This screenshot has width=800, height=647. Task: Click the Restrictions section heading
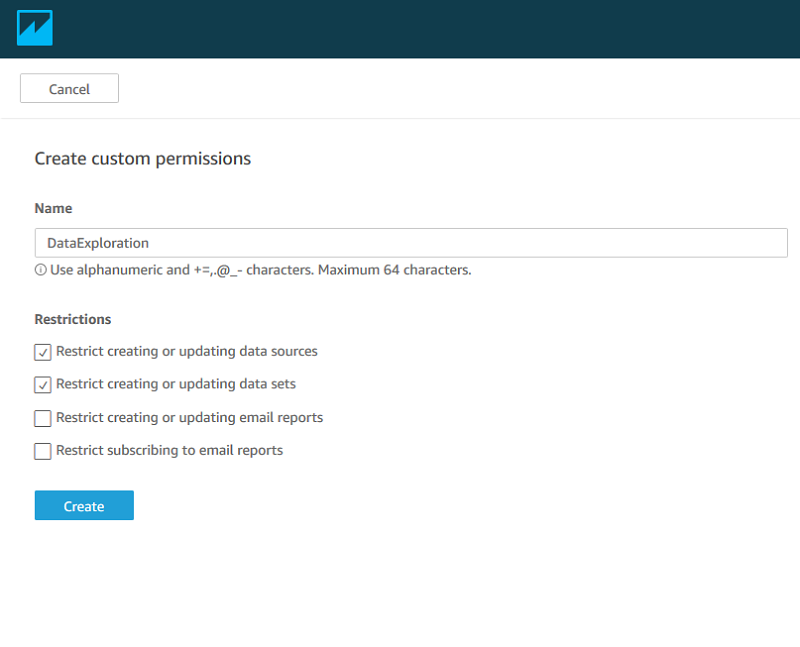73,319
